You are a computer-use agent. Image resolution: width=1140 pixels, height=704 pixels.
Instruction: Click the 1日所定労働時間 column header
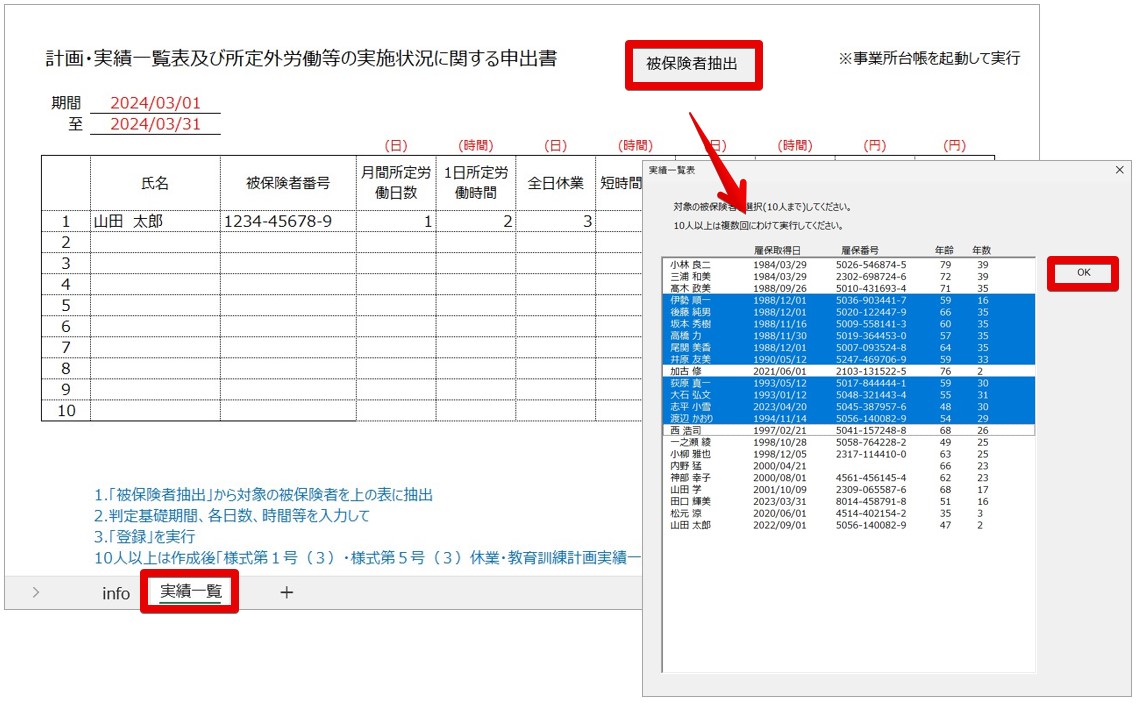(476, 183)
